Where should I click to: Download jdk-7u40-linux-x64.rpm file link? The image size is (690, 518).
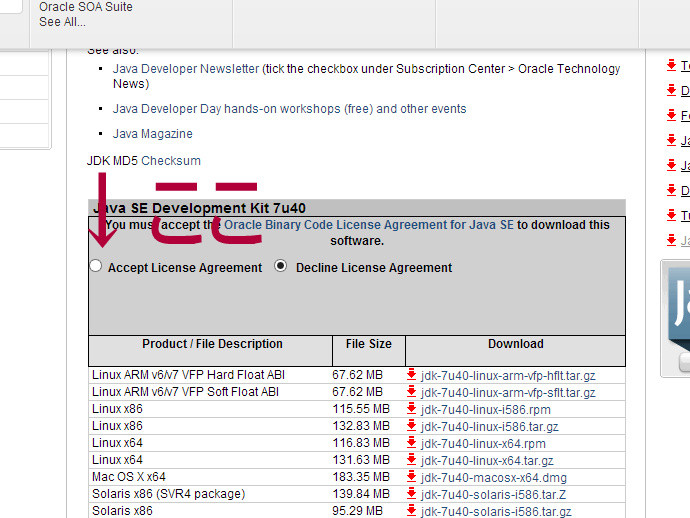(483, 444)
